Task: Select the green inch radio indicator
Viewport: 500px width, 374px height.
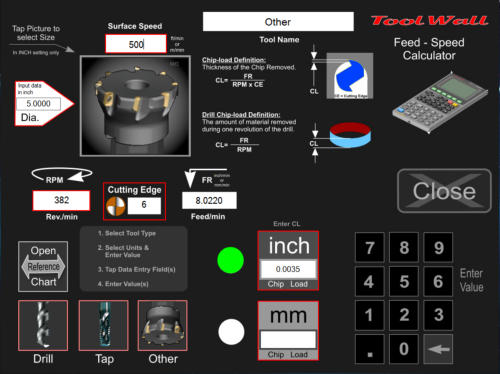Action: click(230, 260)
